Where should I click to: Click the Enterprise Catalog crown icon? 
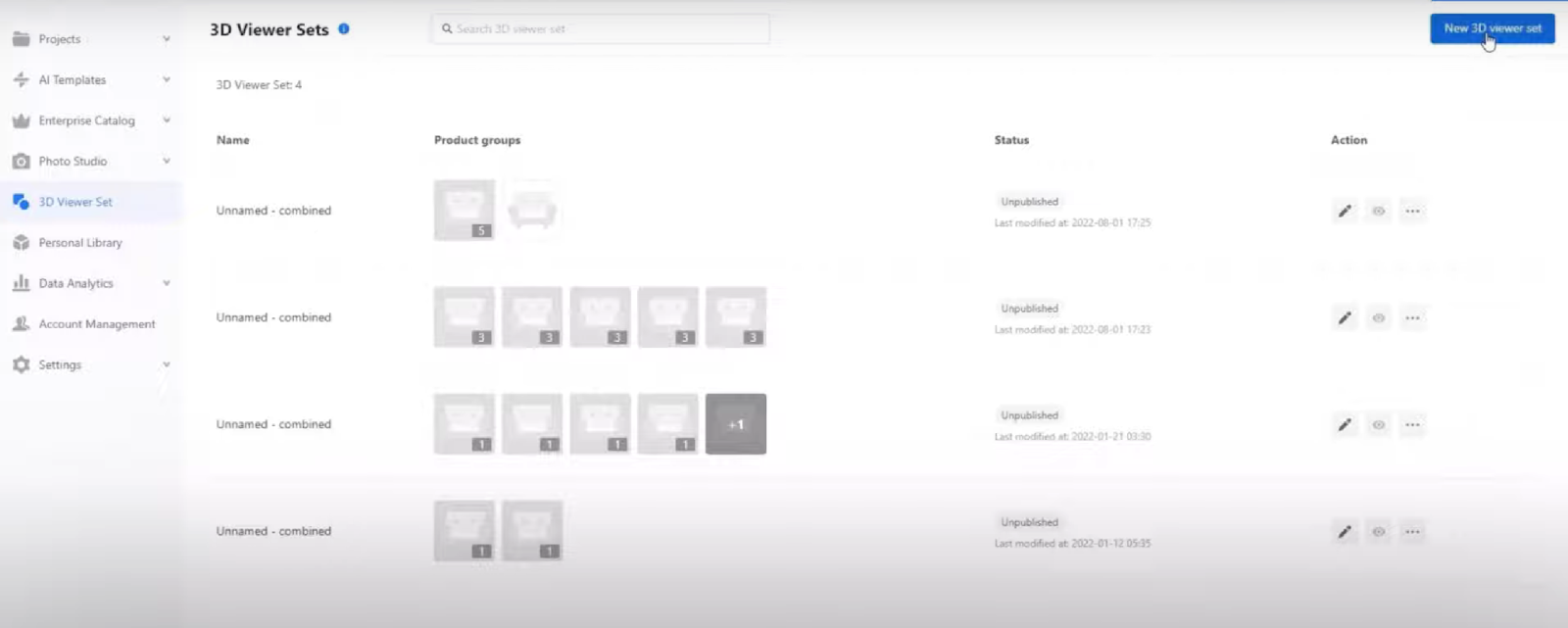(21, 121)
